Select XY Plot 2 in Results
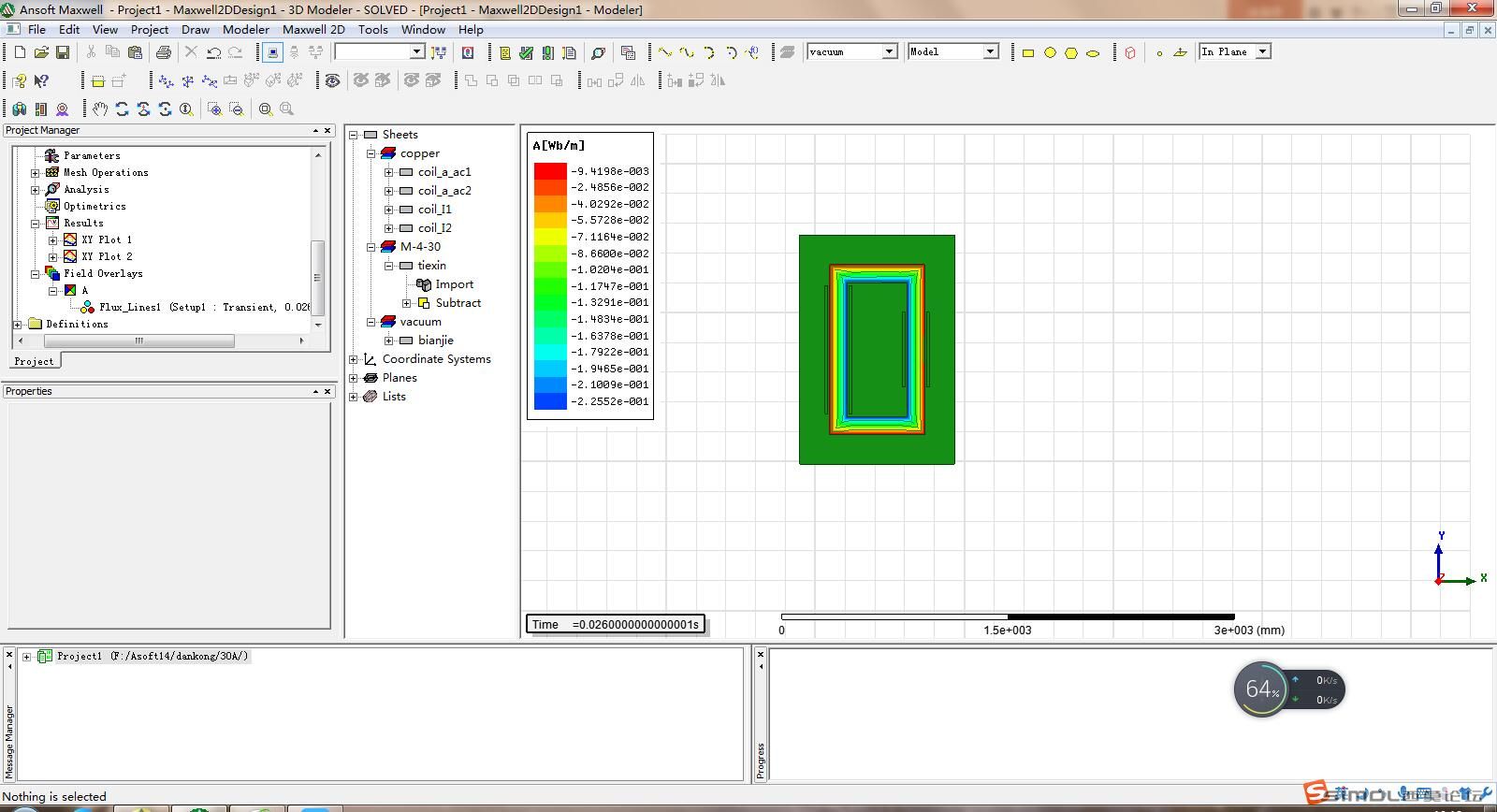This screenshot has height=812, width=1497. pyautogui.click(x=107, y=256)
